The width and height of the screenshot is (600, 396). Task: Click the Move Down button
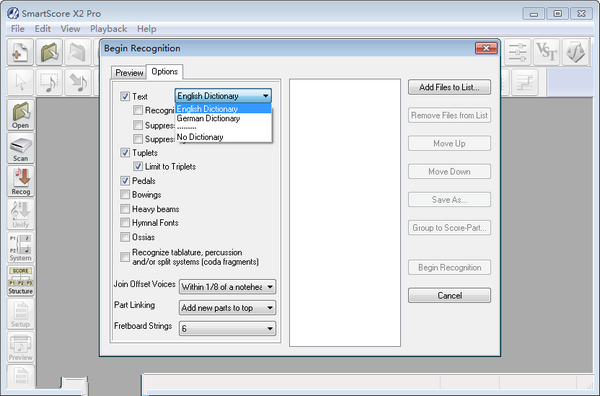point(449,171)
